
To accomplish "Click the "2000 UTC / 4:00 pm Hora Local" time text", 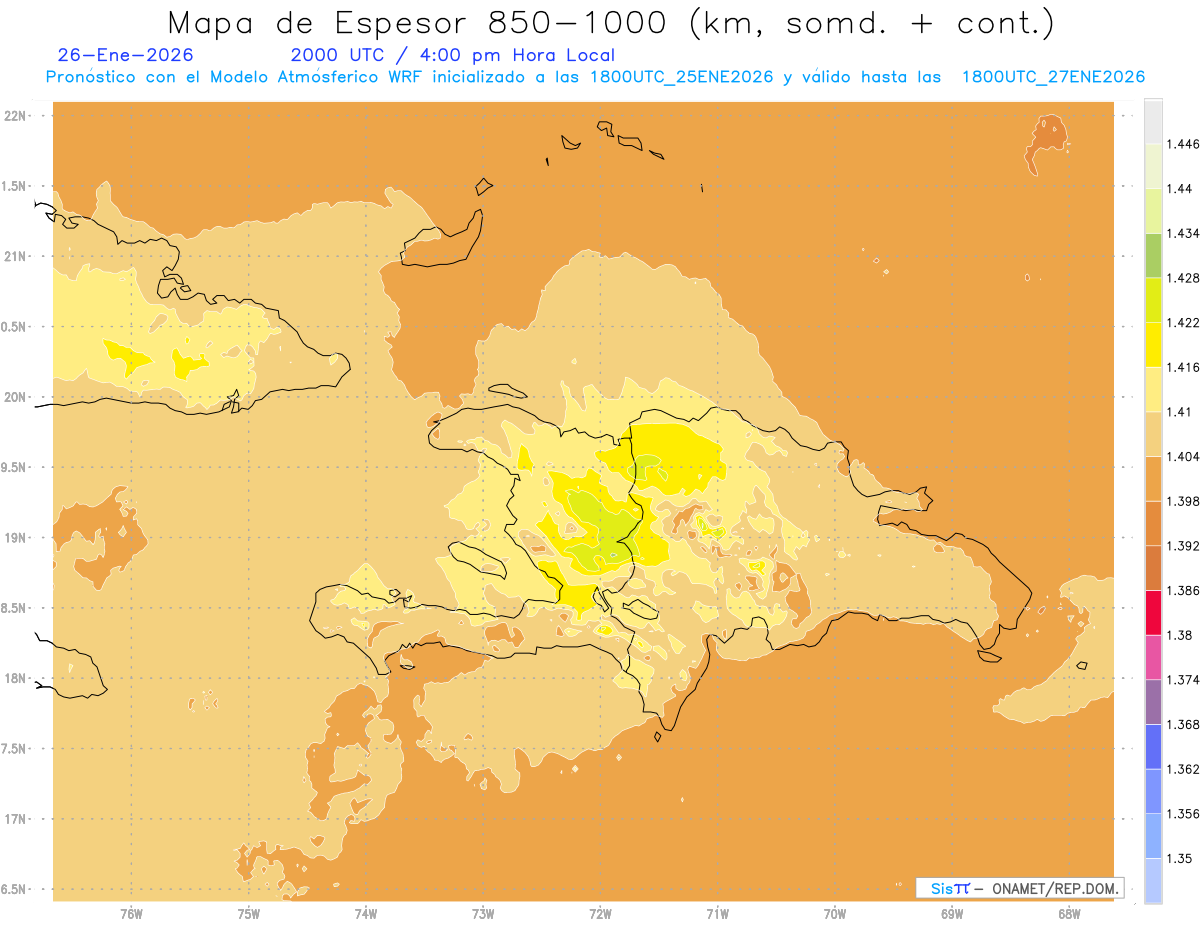I will 453,55.
